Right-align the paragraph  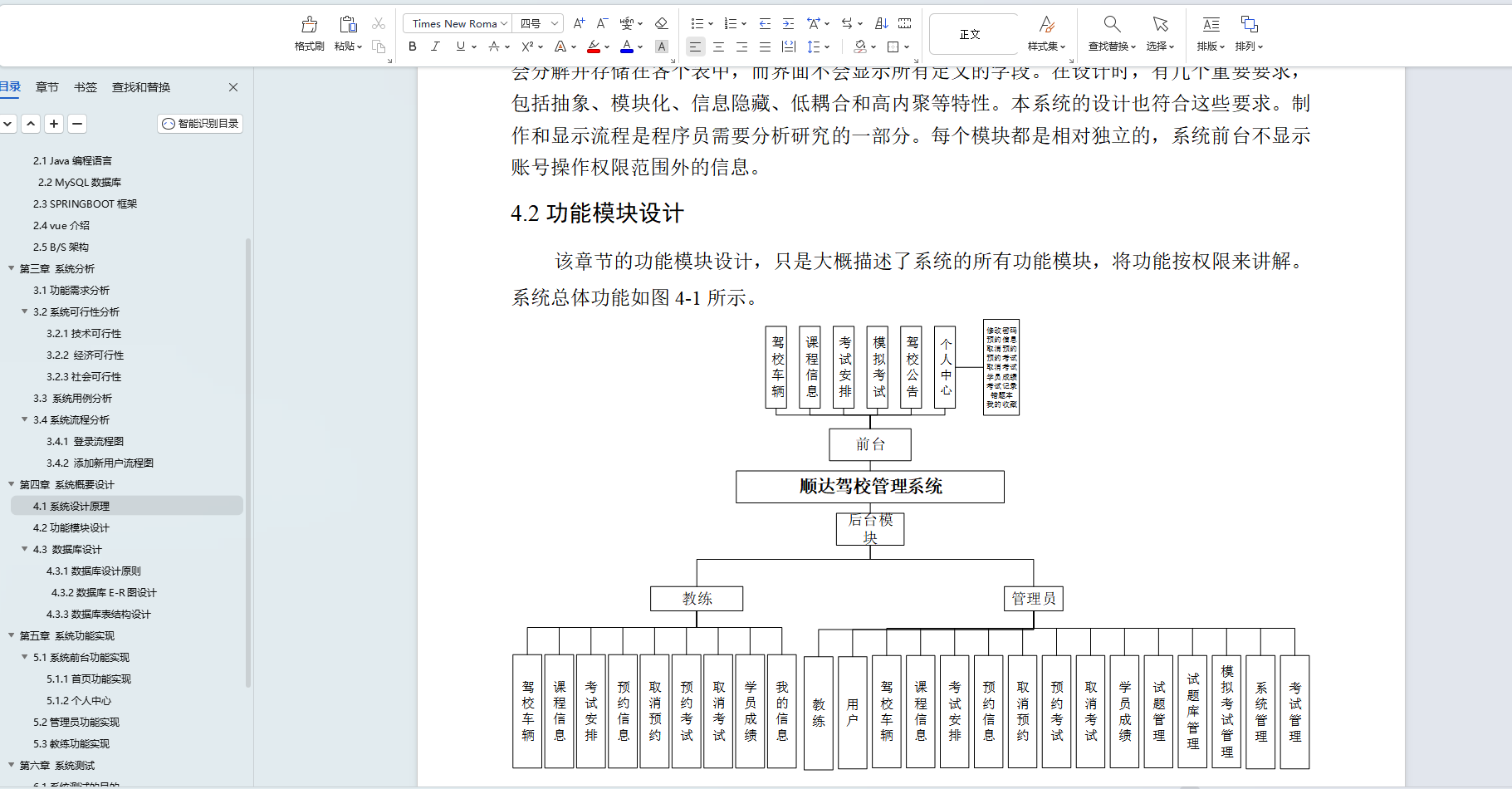(742, 47)
